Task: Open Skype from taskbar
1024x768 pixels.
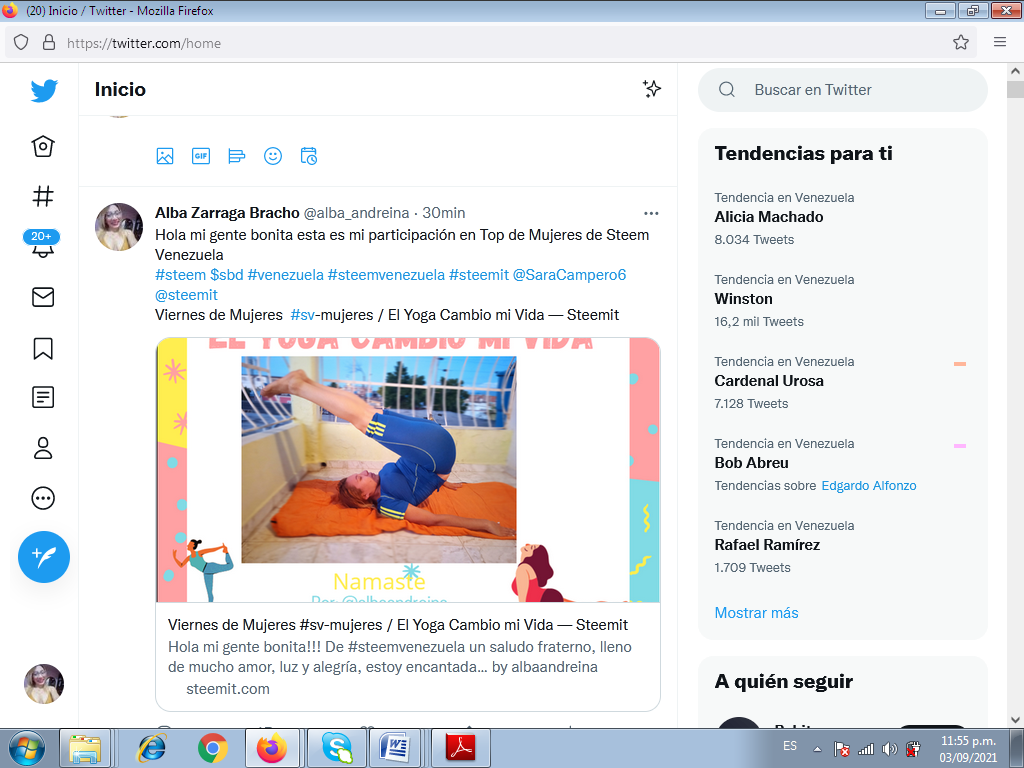Action: coord(336,748)
